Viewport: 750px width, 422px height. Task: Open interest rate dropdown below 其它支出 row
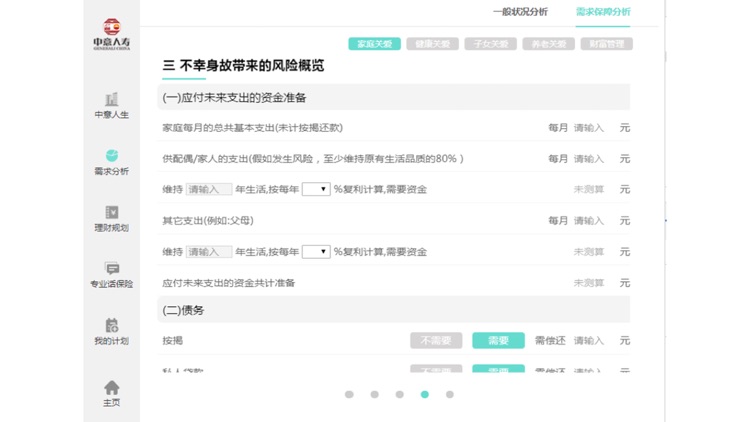[x=316, y=252]
